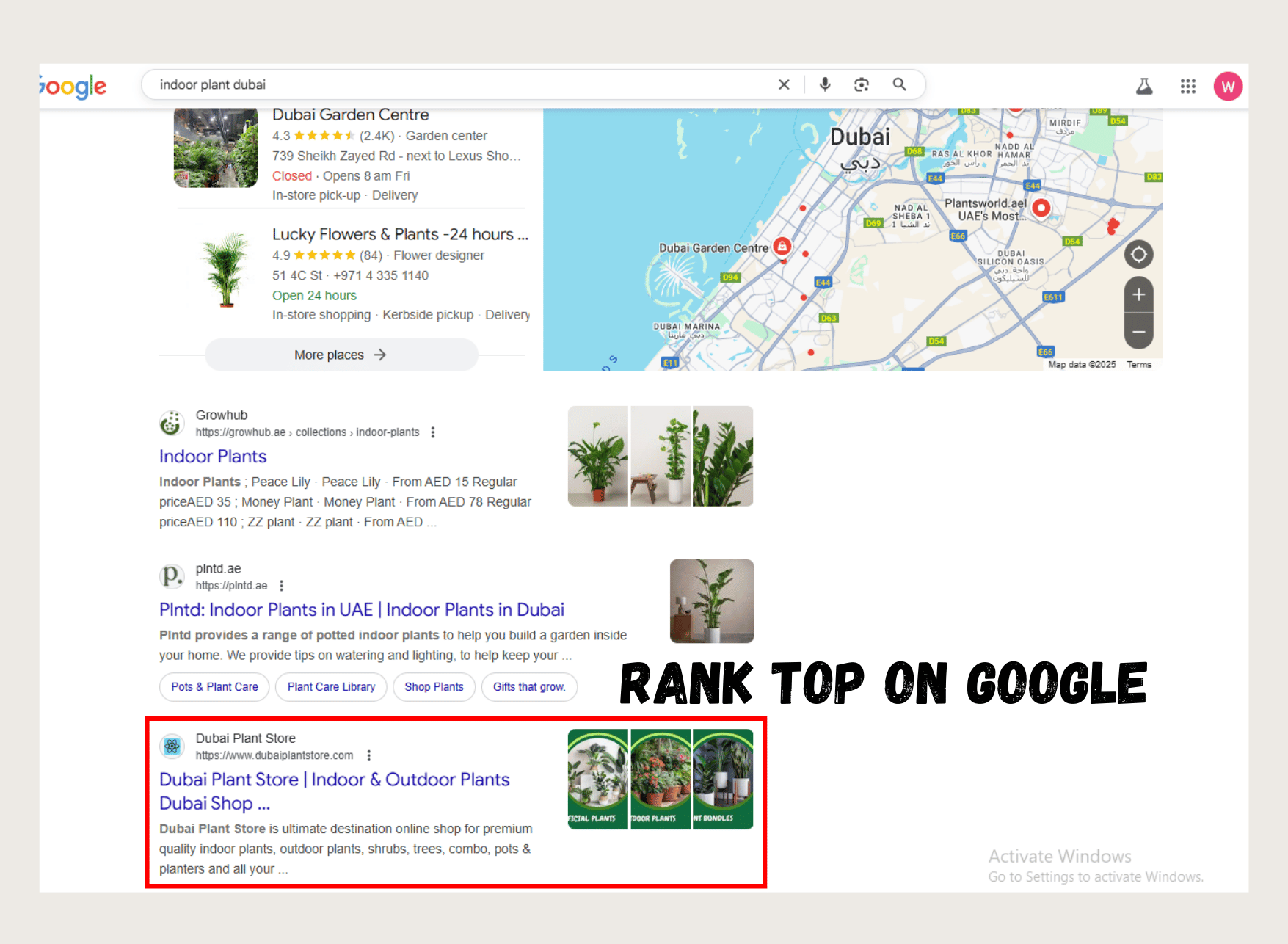The image size is (1288, 944).
Task: Open the three-dot menu for Dubai Plant Store
Action: coord(368,755)
